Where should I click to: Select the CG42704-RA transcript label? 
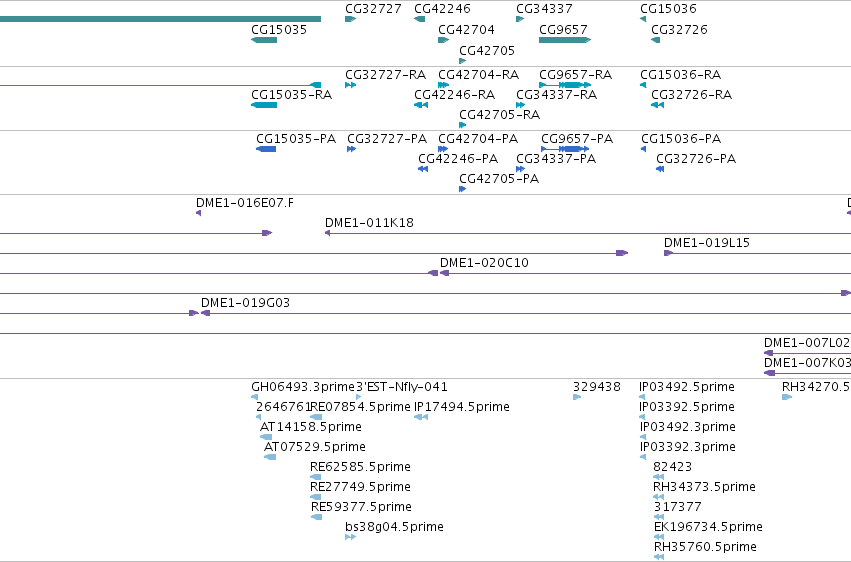point(479,75)
